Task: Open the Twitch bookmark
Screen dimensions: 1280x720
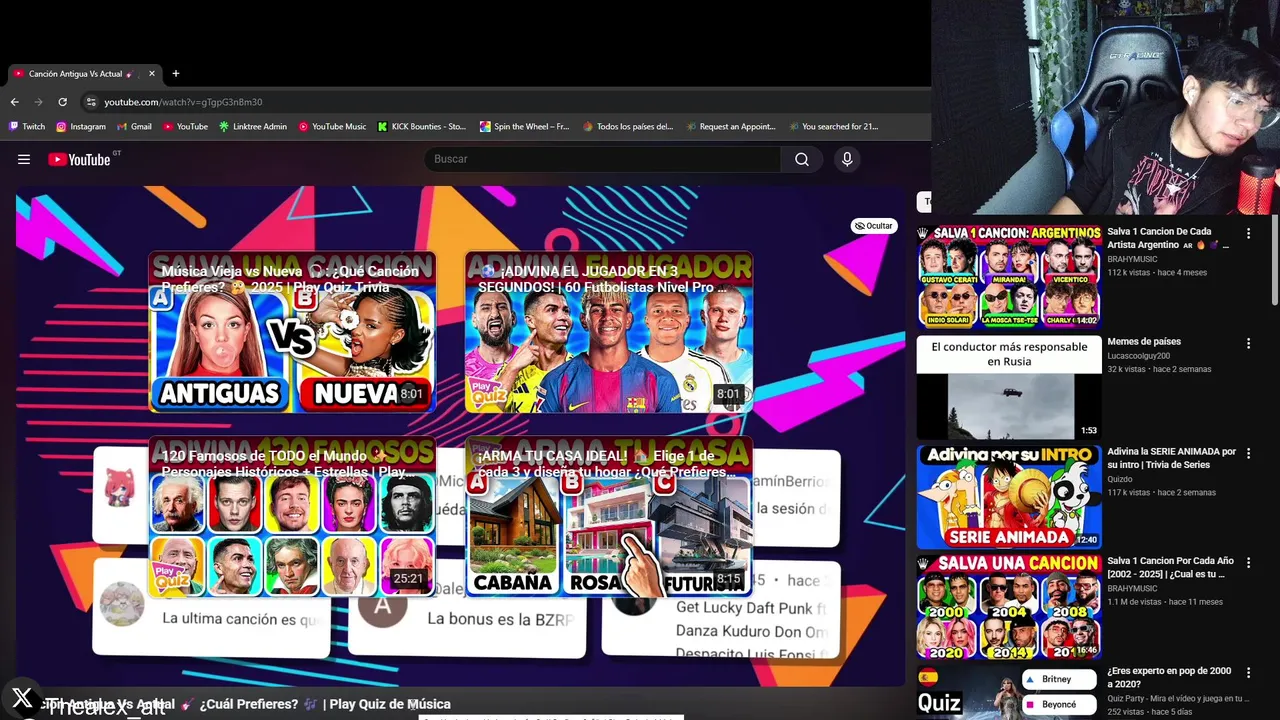Action: (x=27, y=127)
